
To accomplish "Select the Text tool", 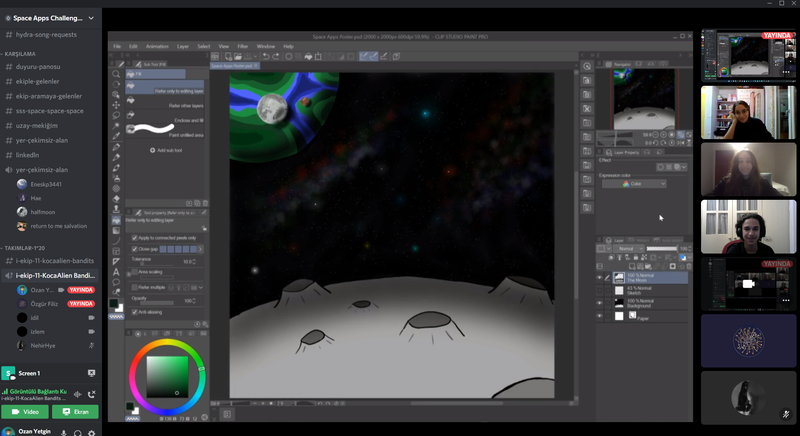I will point(116,271).
